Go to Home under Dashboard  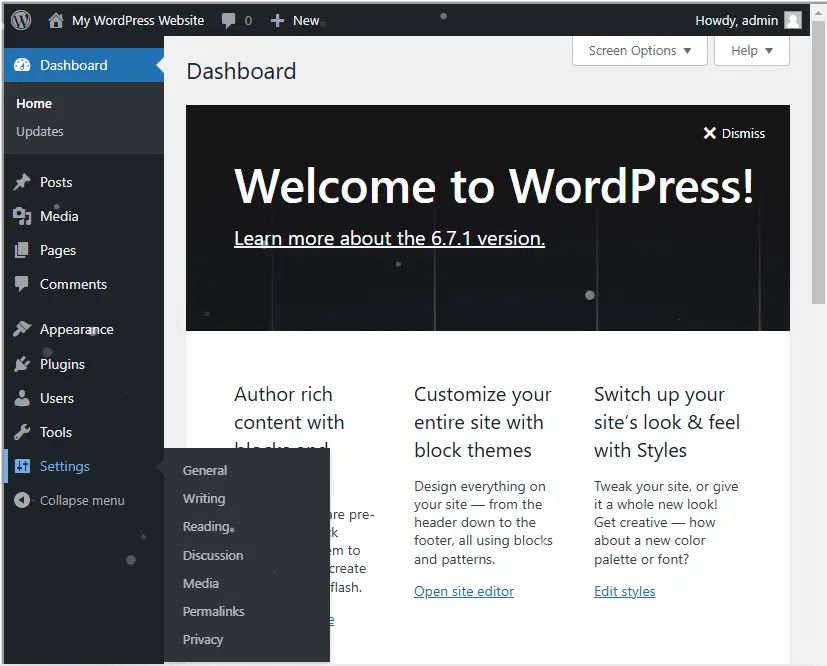34,103
